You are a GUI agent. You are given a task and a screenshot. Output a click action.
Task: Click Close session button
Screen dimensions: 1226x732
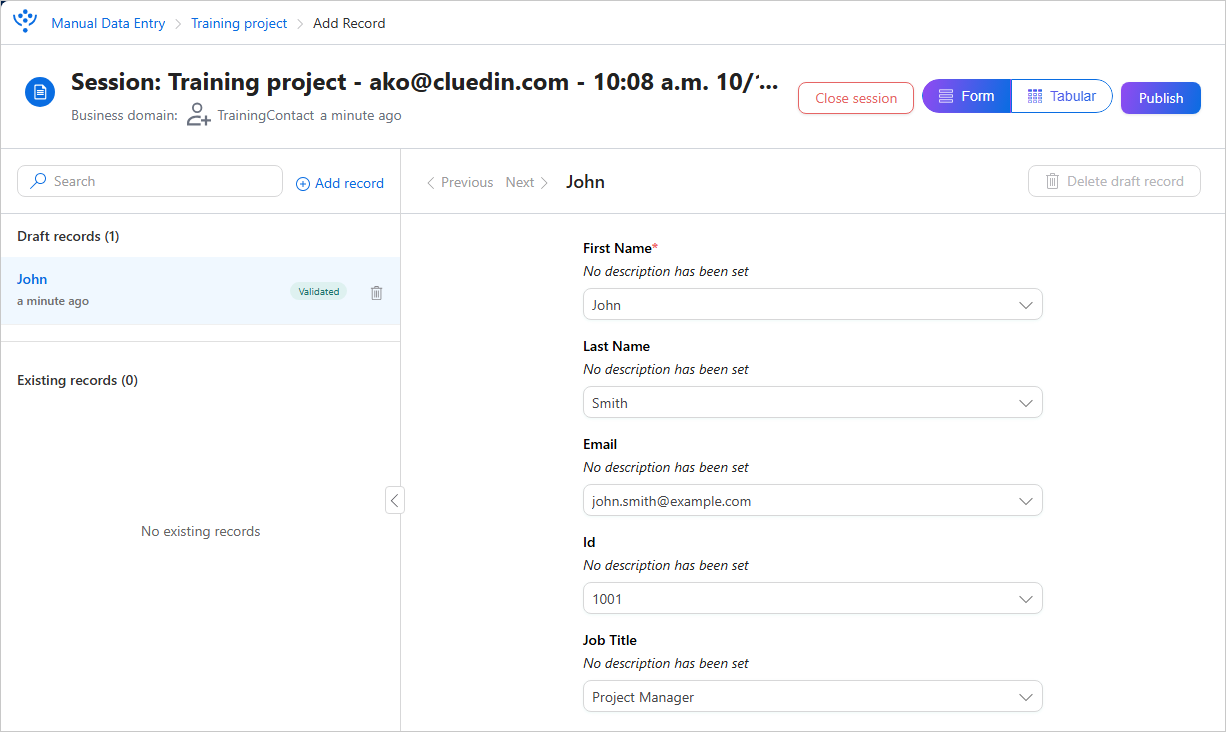coord(856,98)
